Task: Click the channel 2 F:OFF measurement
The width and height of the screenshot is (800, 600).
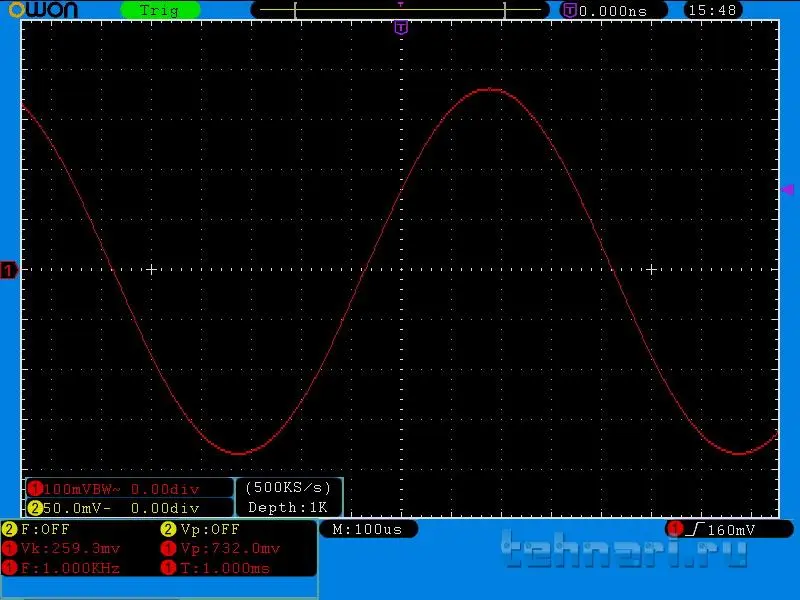Action: 45,529
